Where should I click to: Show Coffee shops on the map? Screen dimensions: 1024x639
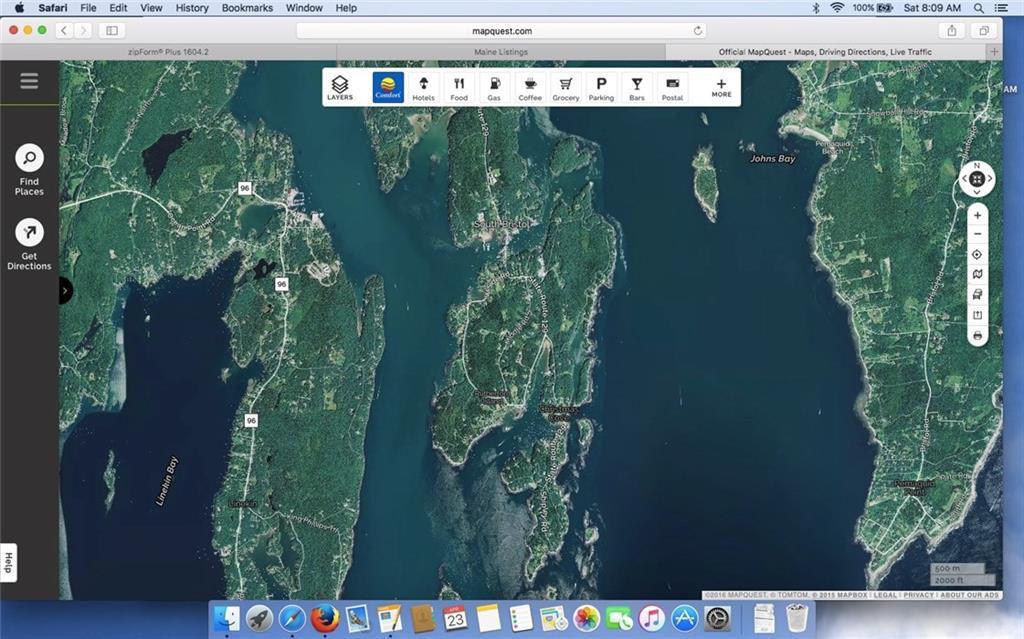(x=530, y=88)
